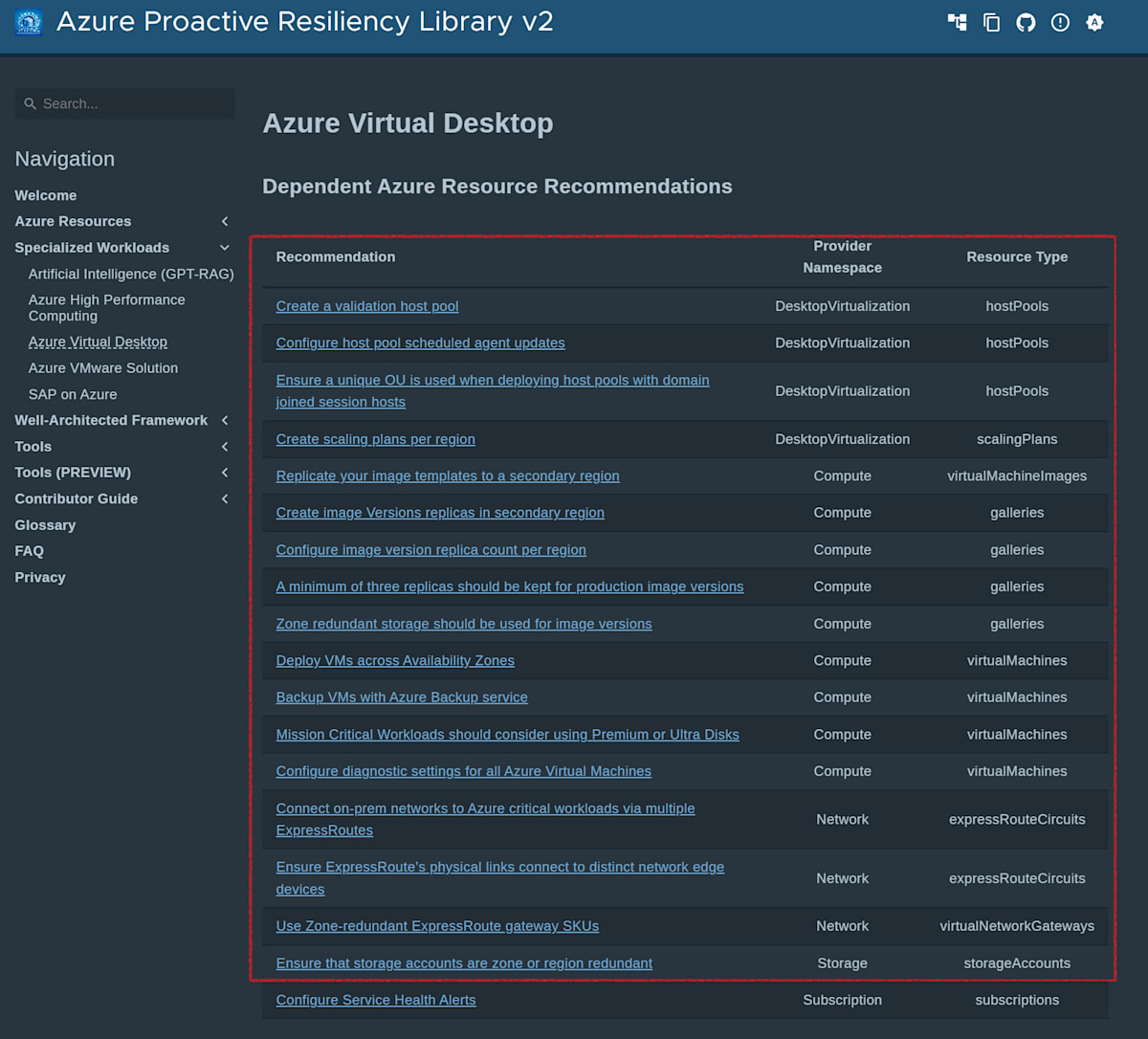Click the copy pages icon in header

991,22
